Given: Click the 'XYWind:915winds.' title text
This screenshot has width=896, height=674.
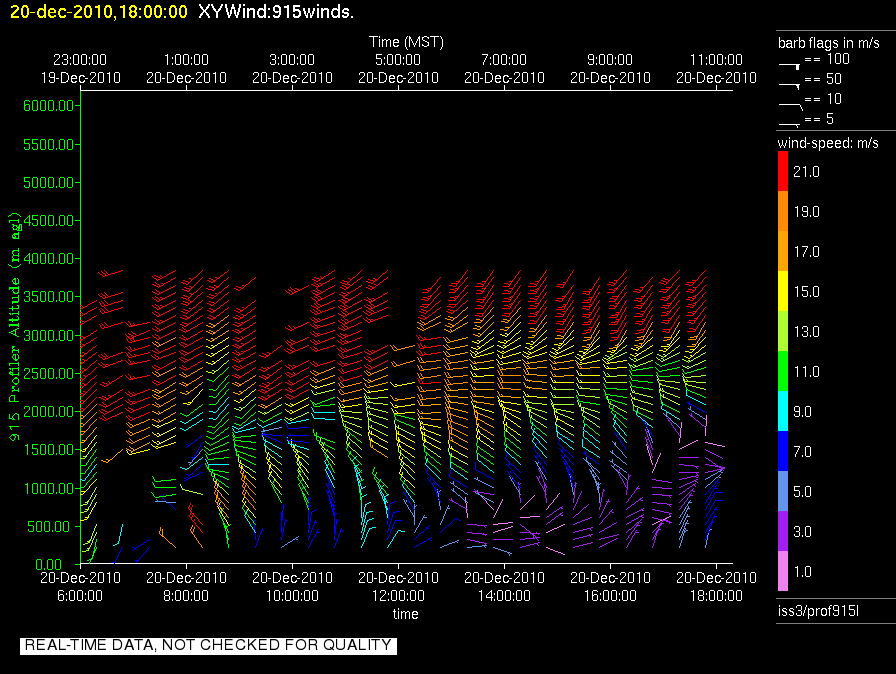Looking at the screenshot, I should click(x=276, y=12).
